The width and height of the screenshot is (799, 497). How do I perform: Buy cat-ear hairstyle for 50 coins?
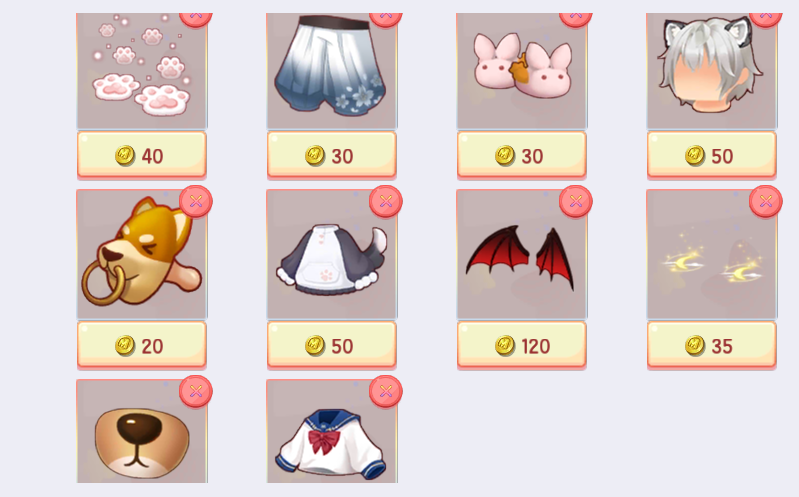tap(712, 155)
